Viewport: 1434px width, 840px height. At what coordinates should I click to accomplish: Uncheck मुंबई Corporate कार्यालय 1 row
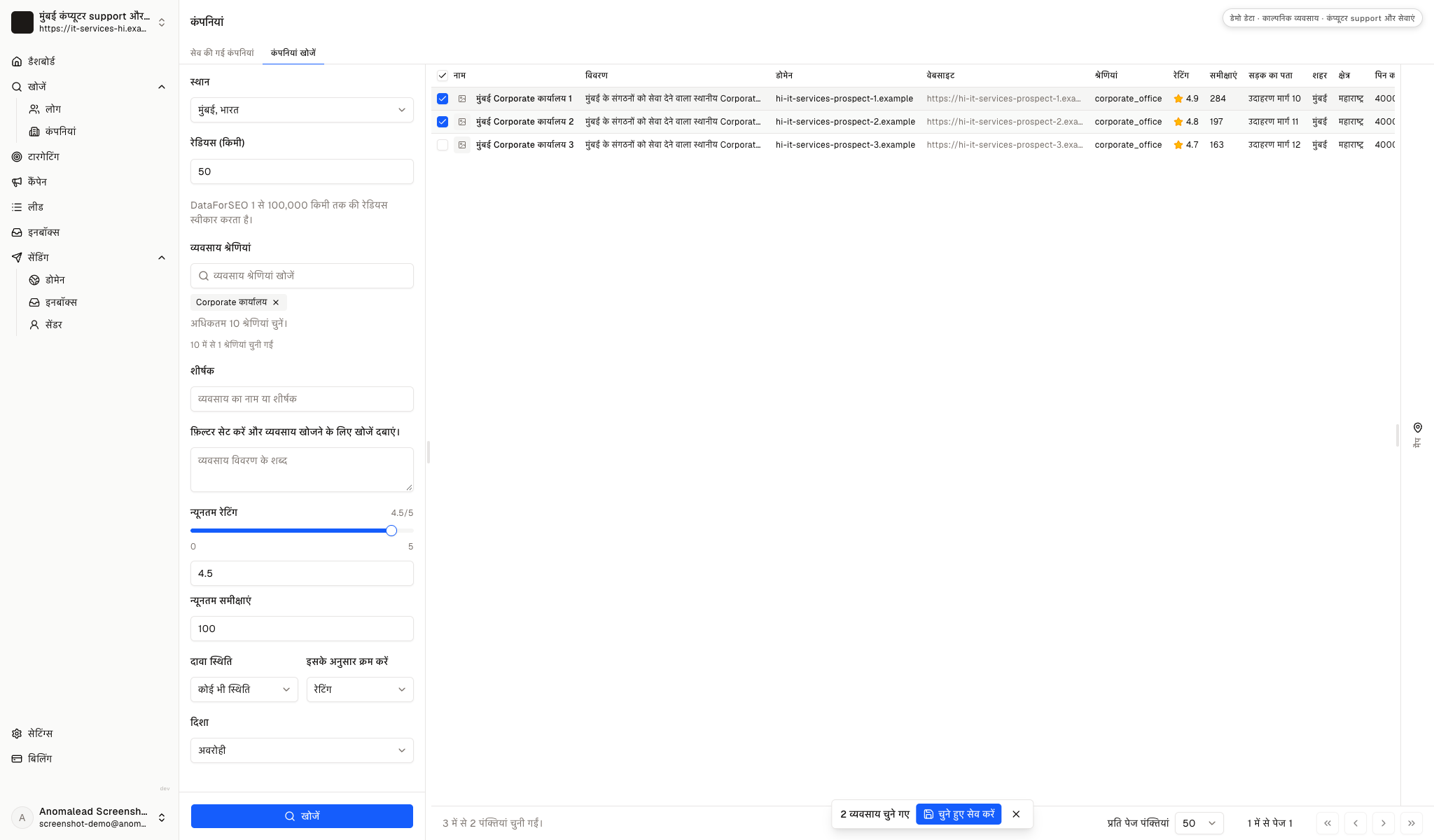[x=443, y=99]
